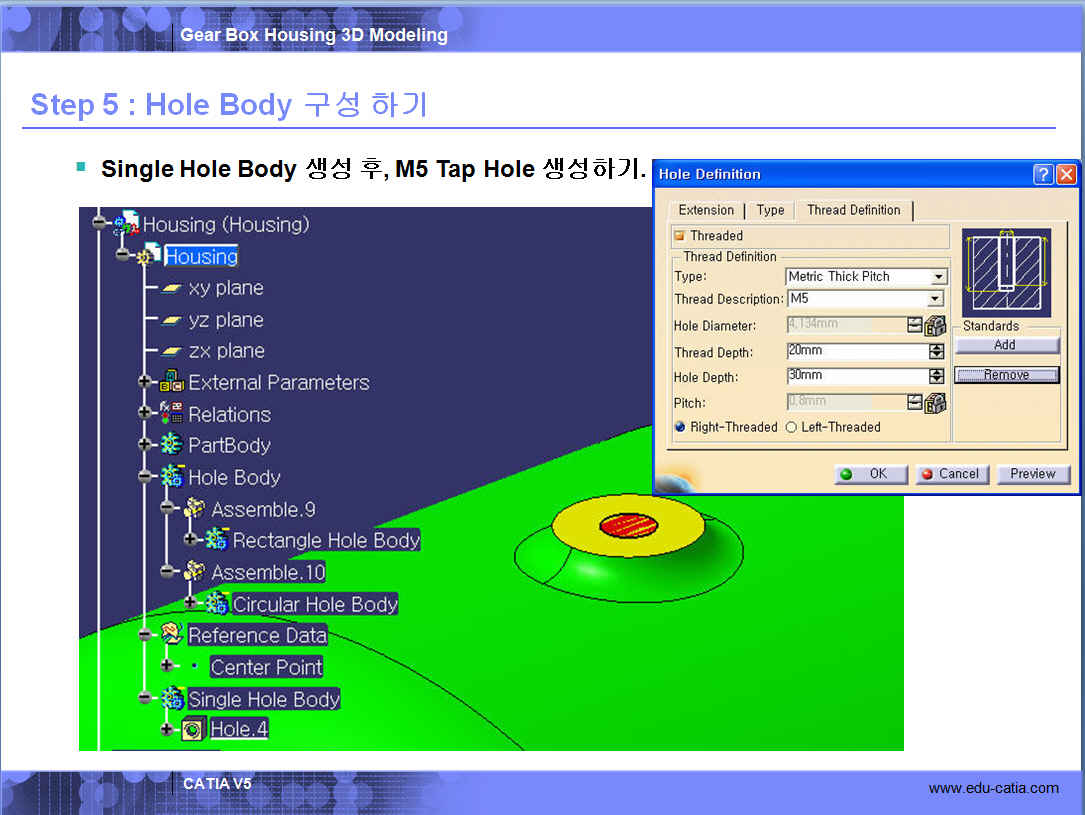Click the Preview button
Screen dimensions: 1085x815
pyautogui.click(x=1032, y=474)
